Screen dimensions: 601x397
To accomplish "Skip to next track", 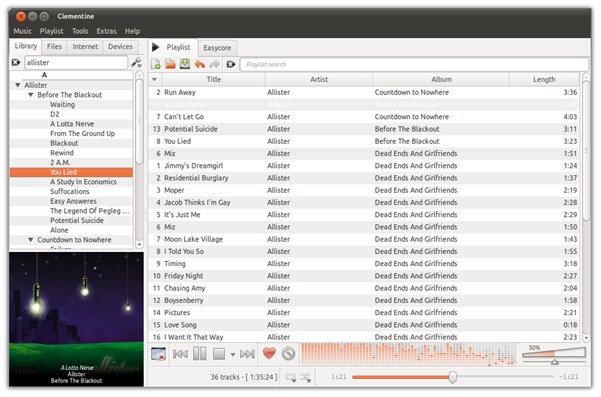I will pos(247,354).
